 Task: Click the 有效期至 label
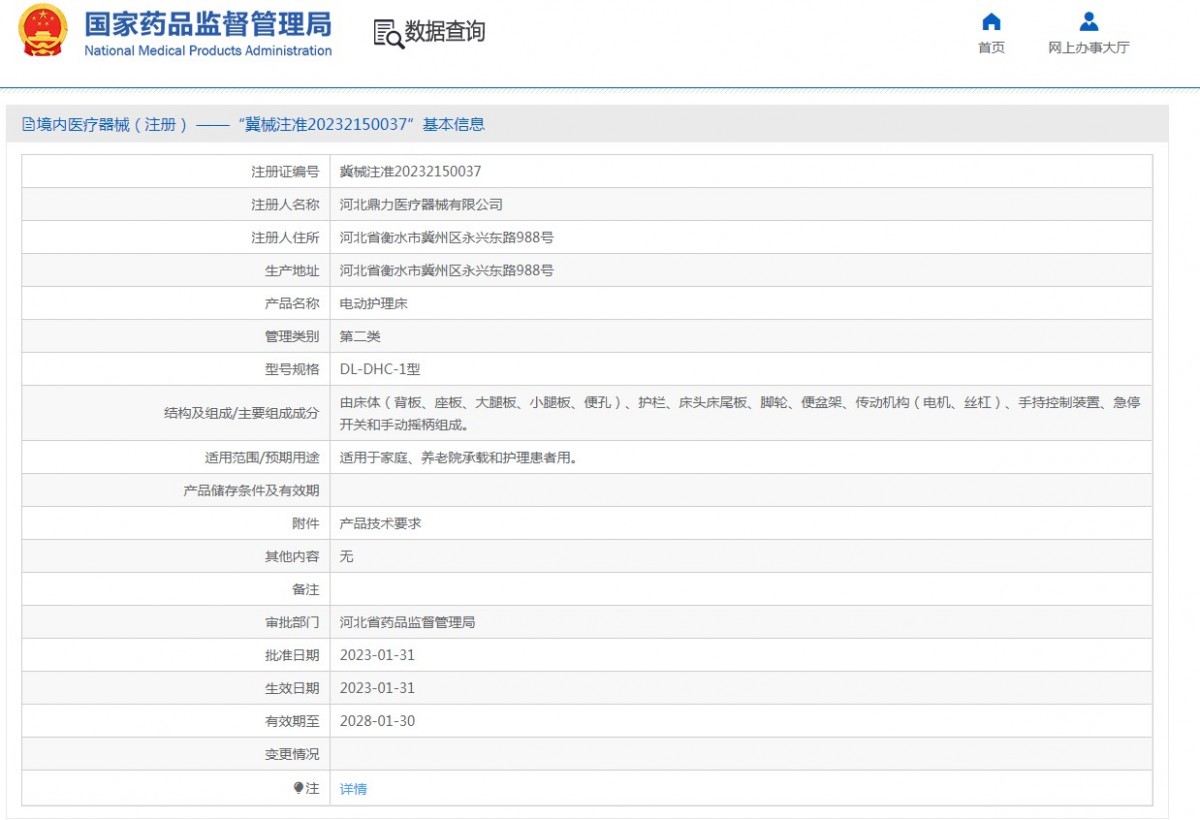coord(292,721)
